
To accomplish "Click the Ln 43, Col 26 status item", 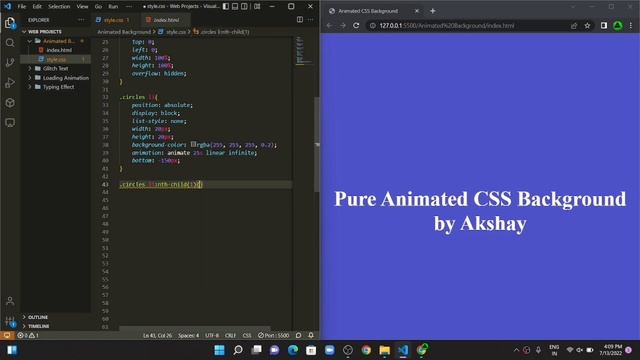I will tap(157, 336).
